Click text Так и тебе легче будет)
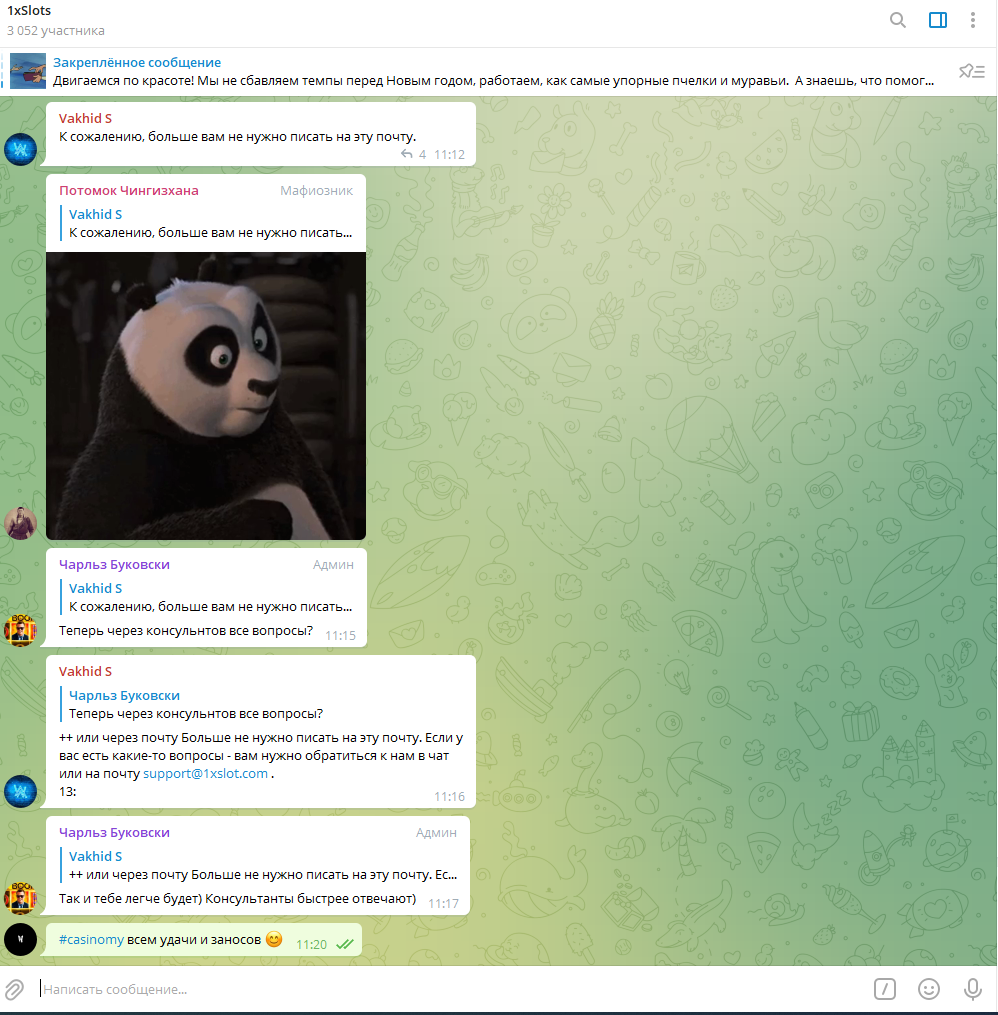998x1015 pixels. tap(130, 898)
